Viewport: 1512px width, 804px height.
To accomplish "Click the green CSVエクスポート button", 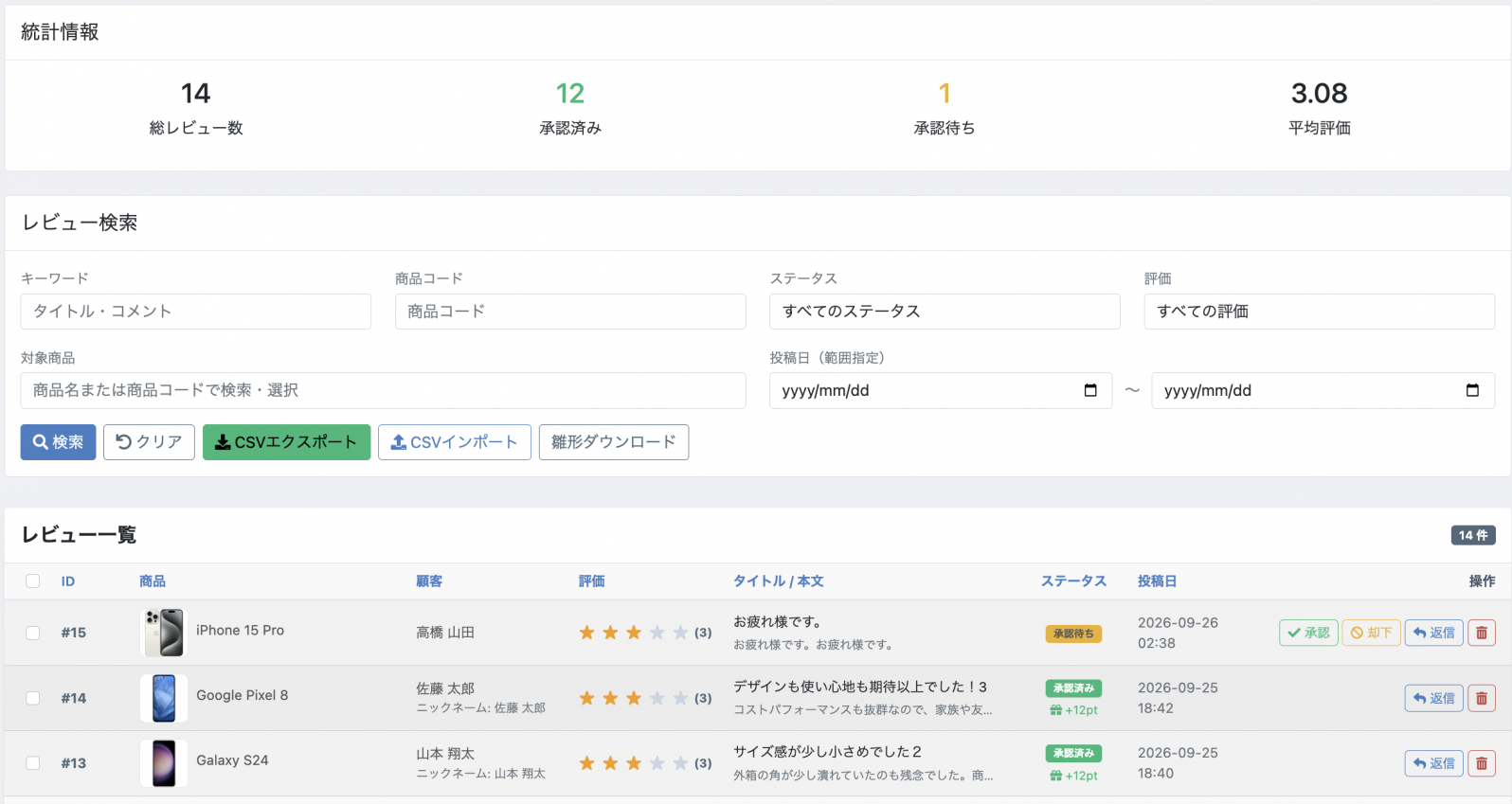I will click(x=286, y=442).
